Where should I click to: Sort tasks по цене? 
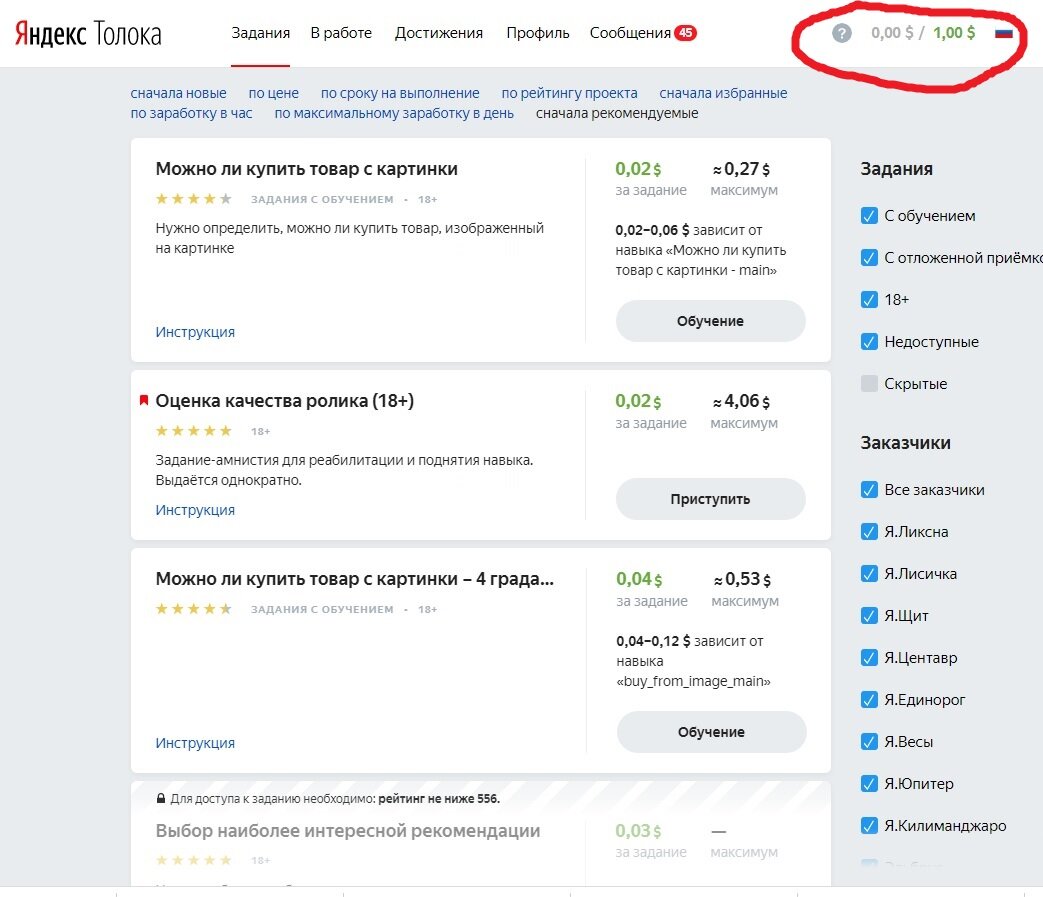pyautogui.click(x=273, y=93)
